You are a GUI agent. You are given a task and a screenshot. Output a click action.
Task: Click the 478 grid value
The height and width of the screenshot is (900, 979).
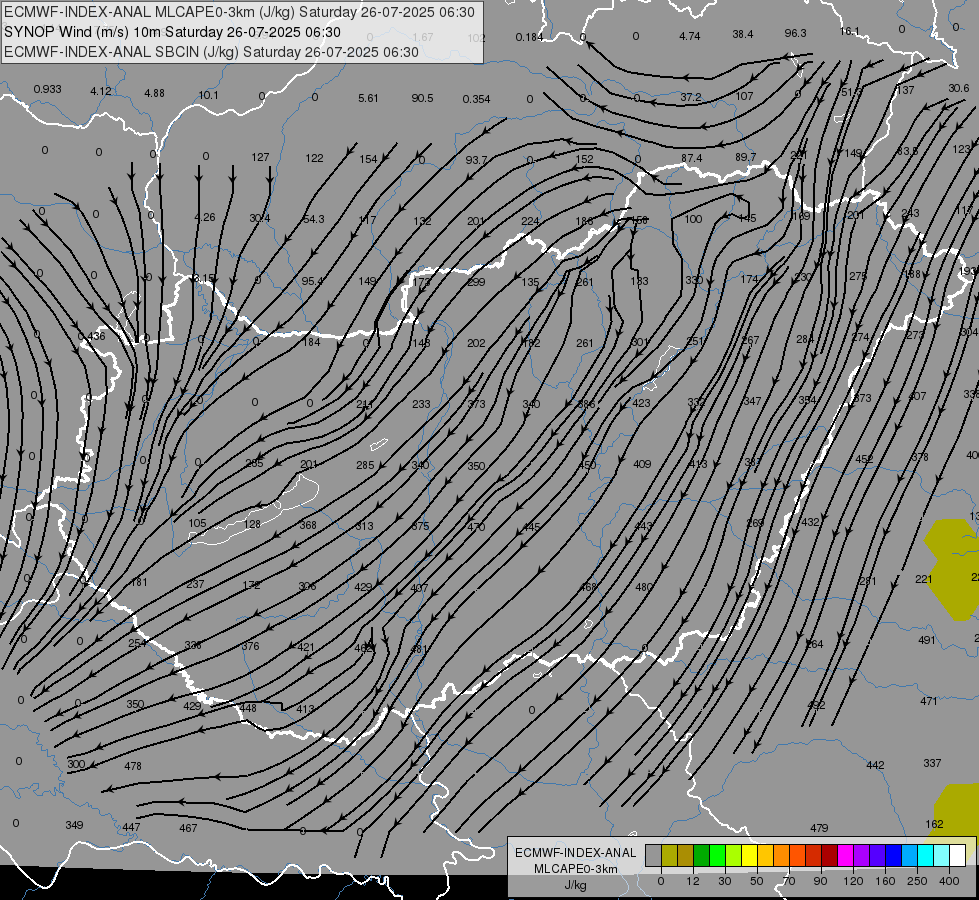(132, 766)
